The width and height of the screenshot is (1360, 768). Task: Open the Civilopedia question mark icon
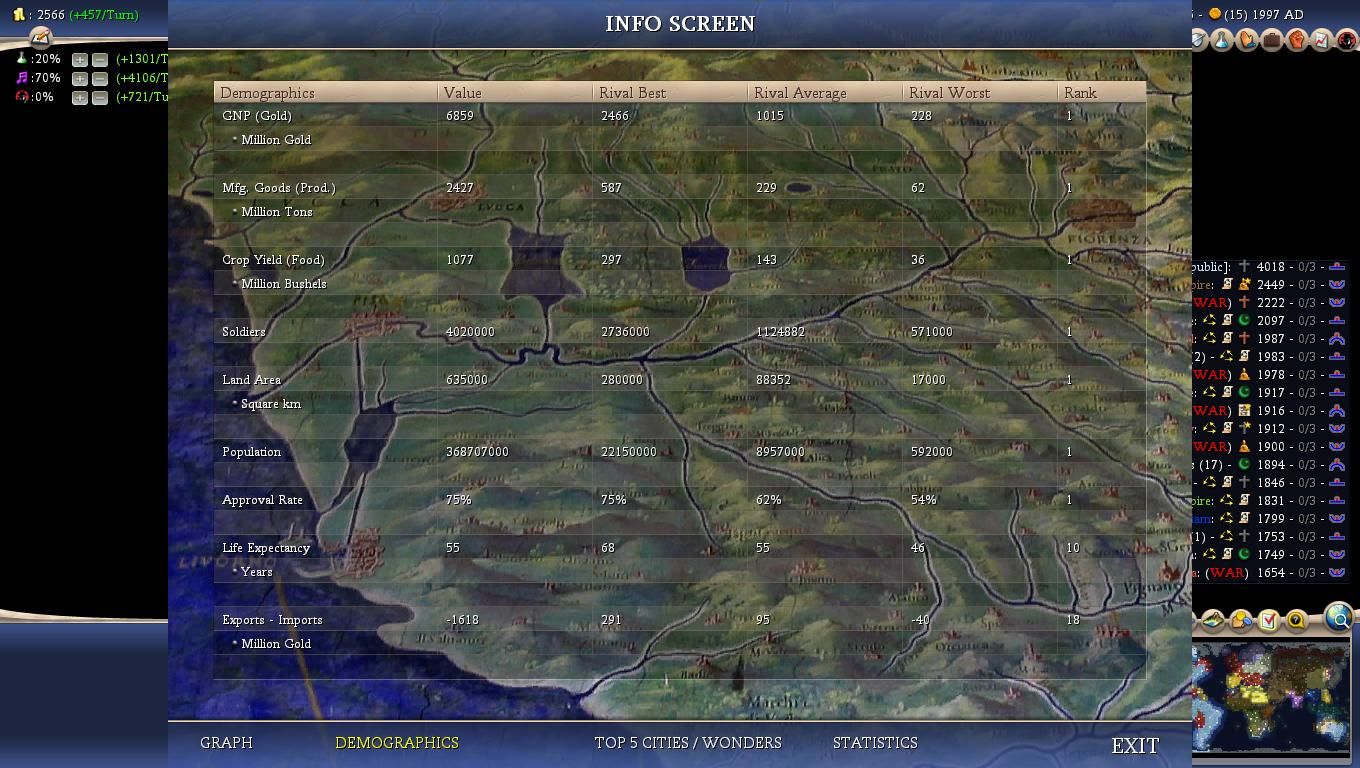point(1296,621)
